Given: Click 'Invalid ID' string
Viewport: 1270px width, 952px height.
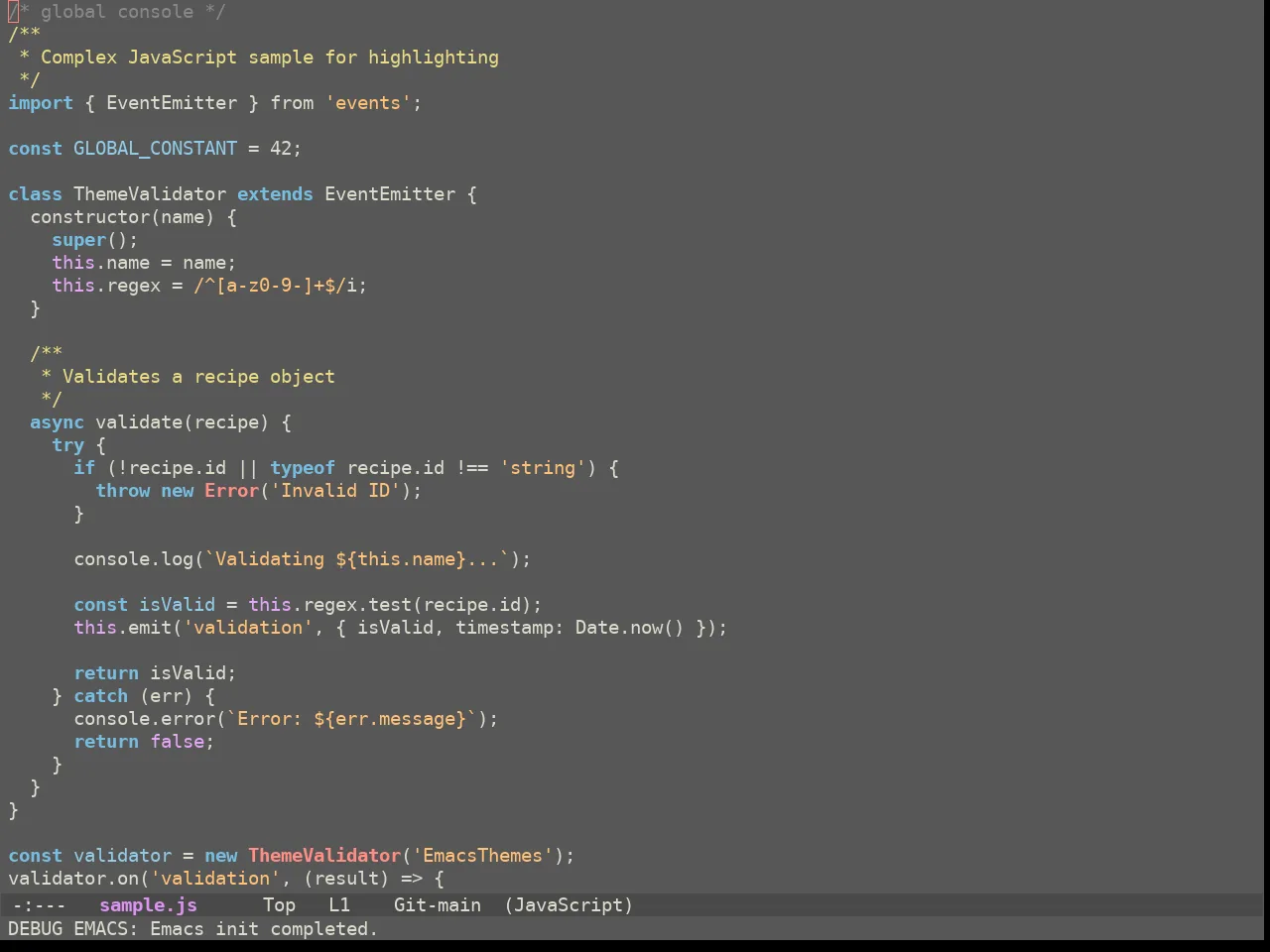Looking at the screenshot, I should [x=335, y=491].
